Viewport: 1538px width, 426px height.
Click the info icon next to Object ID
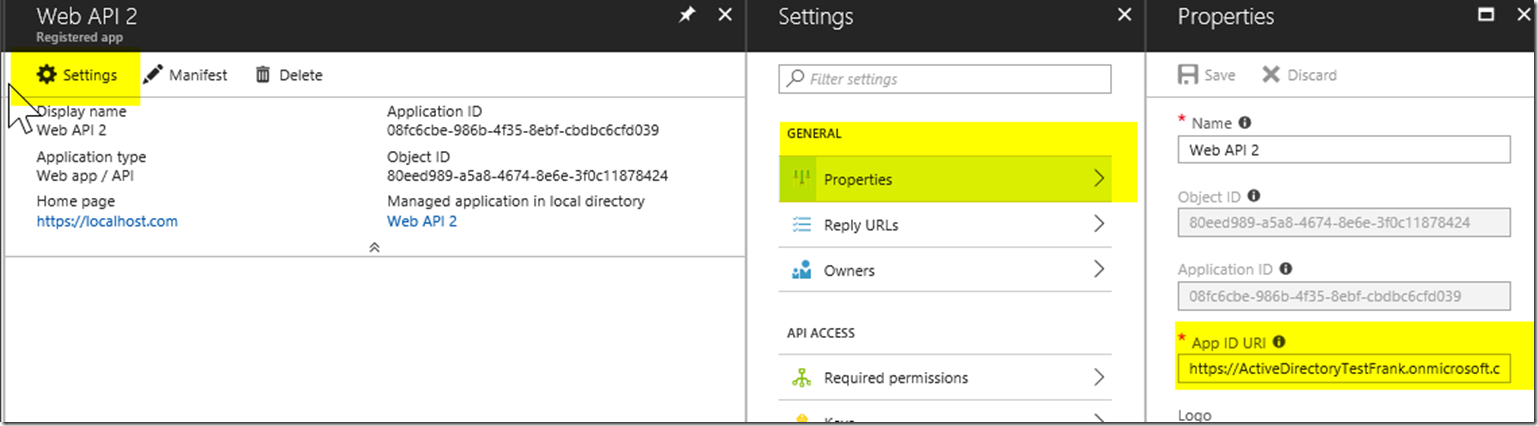click(x=1254, y=196)
